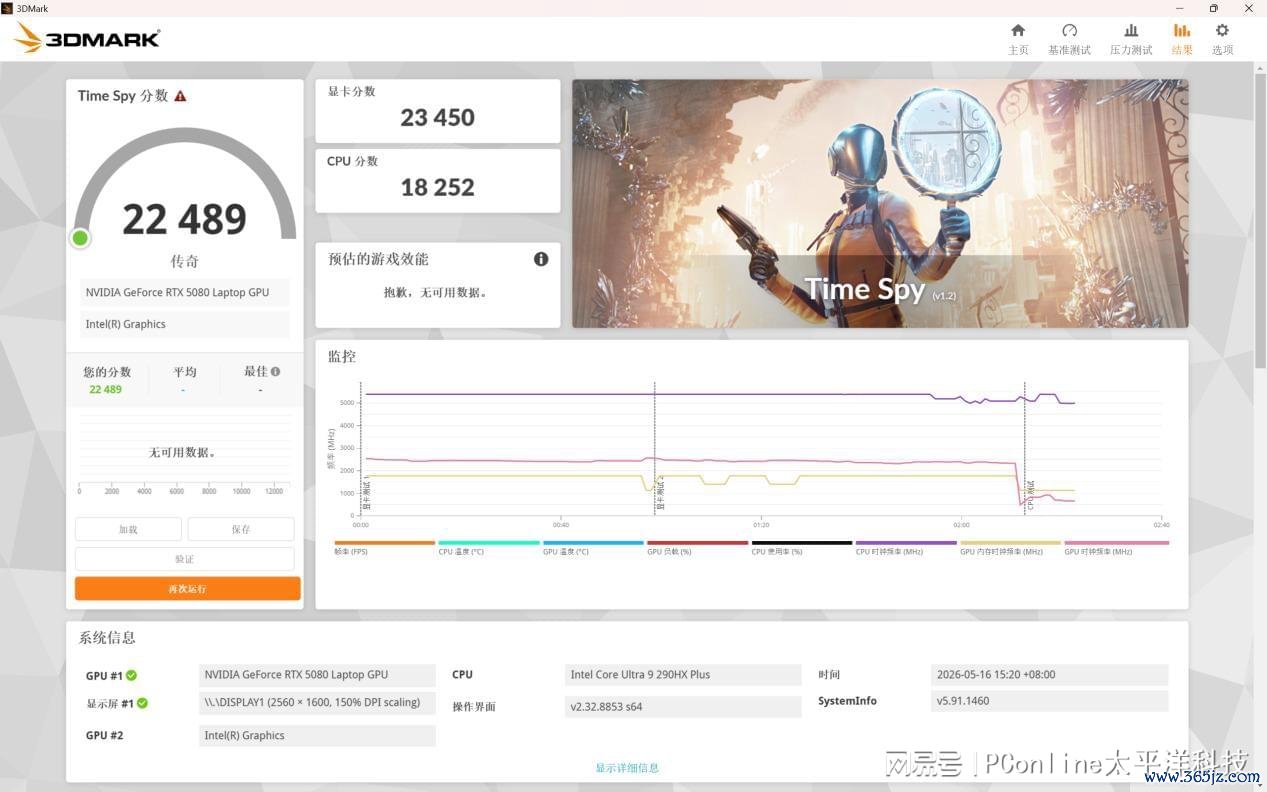Screen dimensions: 1267x792
Task: Click warning triangle next to Time Spy 分数
Action: [x=180, y=96]
